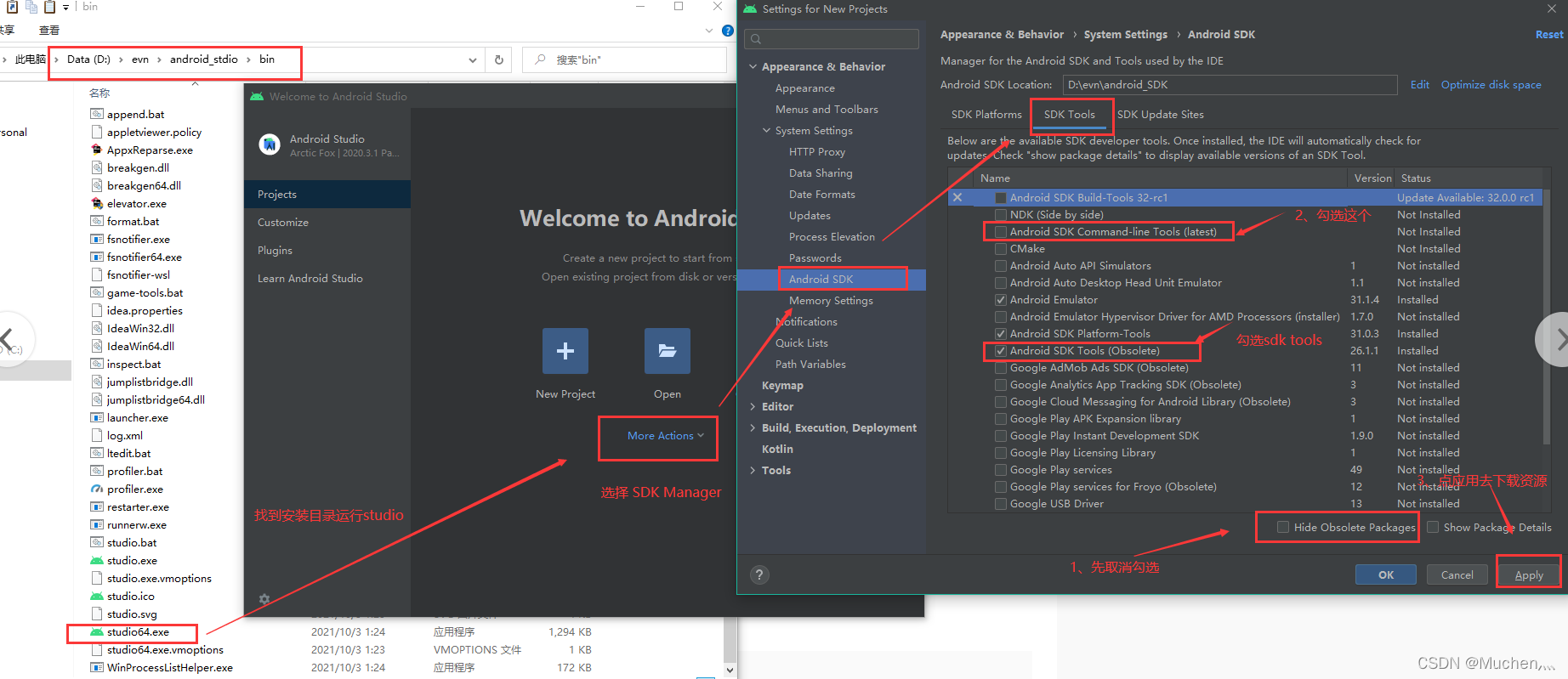The image size is (1568, 679).
Task: Switch to SDK Update Sites tab
Action: pyautogui.click(x=1160, y=114)
